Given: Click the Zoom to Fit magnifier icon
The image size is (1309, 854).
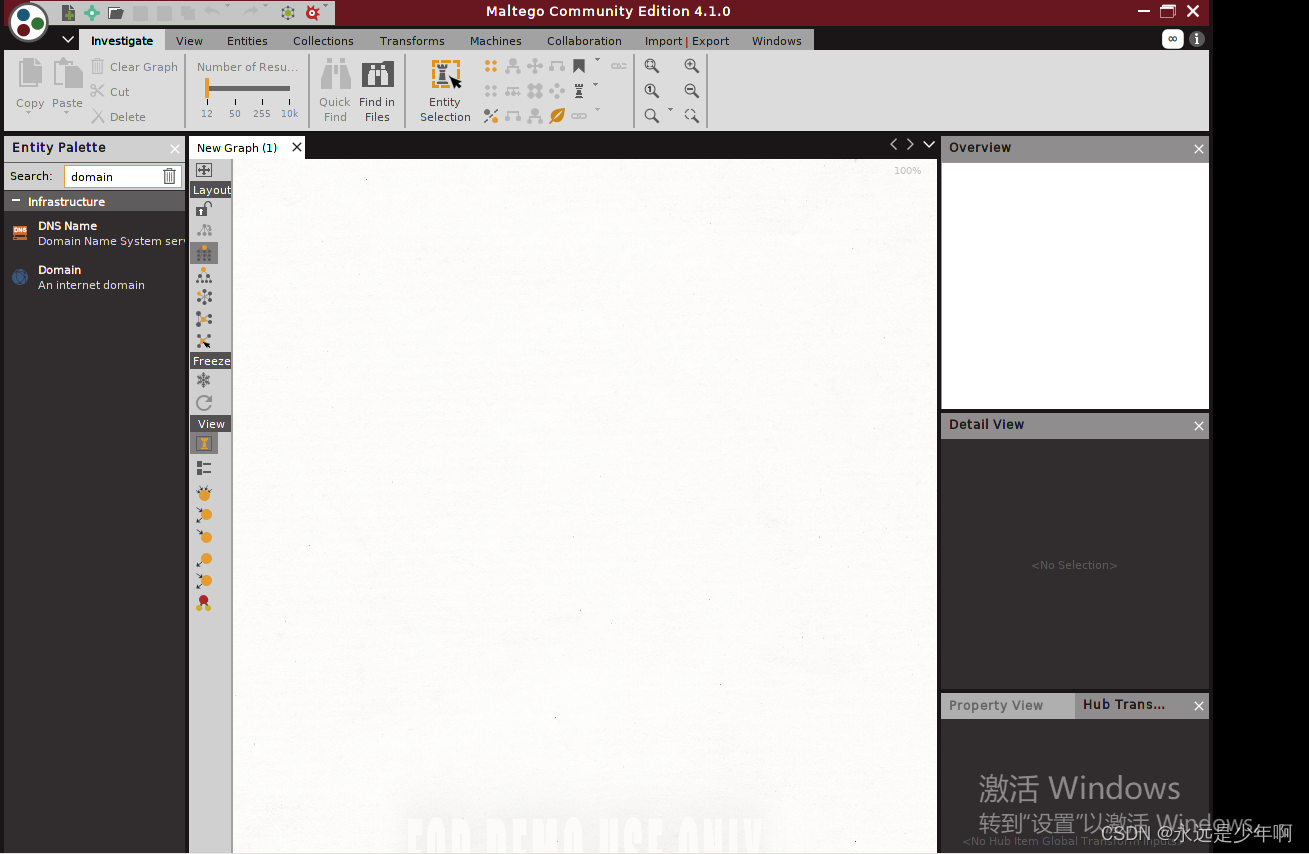Looking at the screenshot, I should [x=652, y=66].
